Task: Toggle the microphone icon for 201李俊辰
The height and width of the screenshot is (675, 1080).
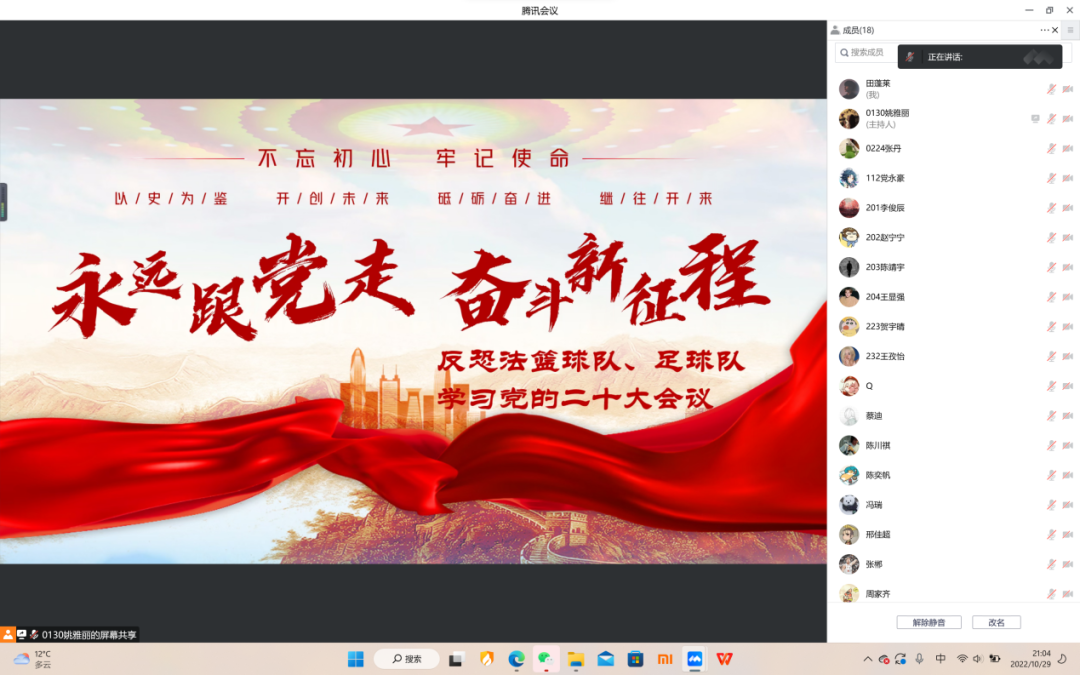Action: tap(1051, 208)
